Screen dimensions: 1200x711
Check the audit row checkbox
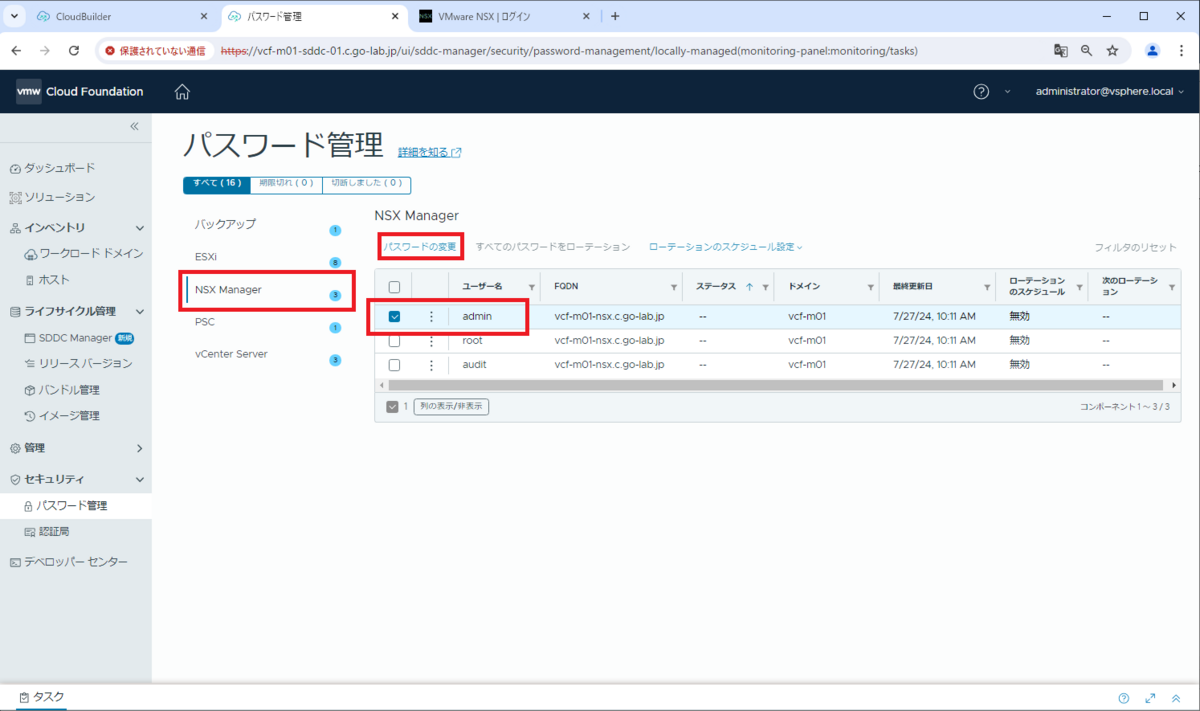click(x=394, y=365)
